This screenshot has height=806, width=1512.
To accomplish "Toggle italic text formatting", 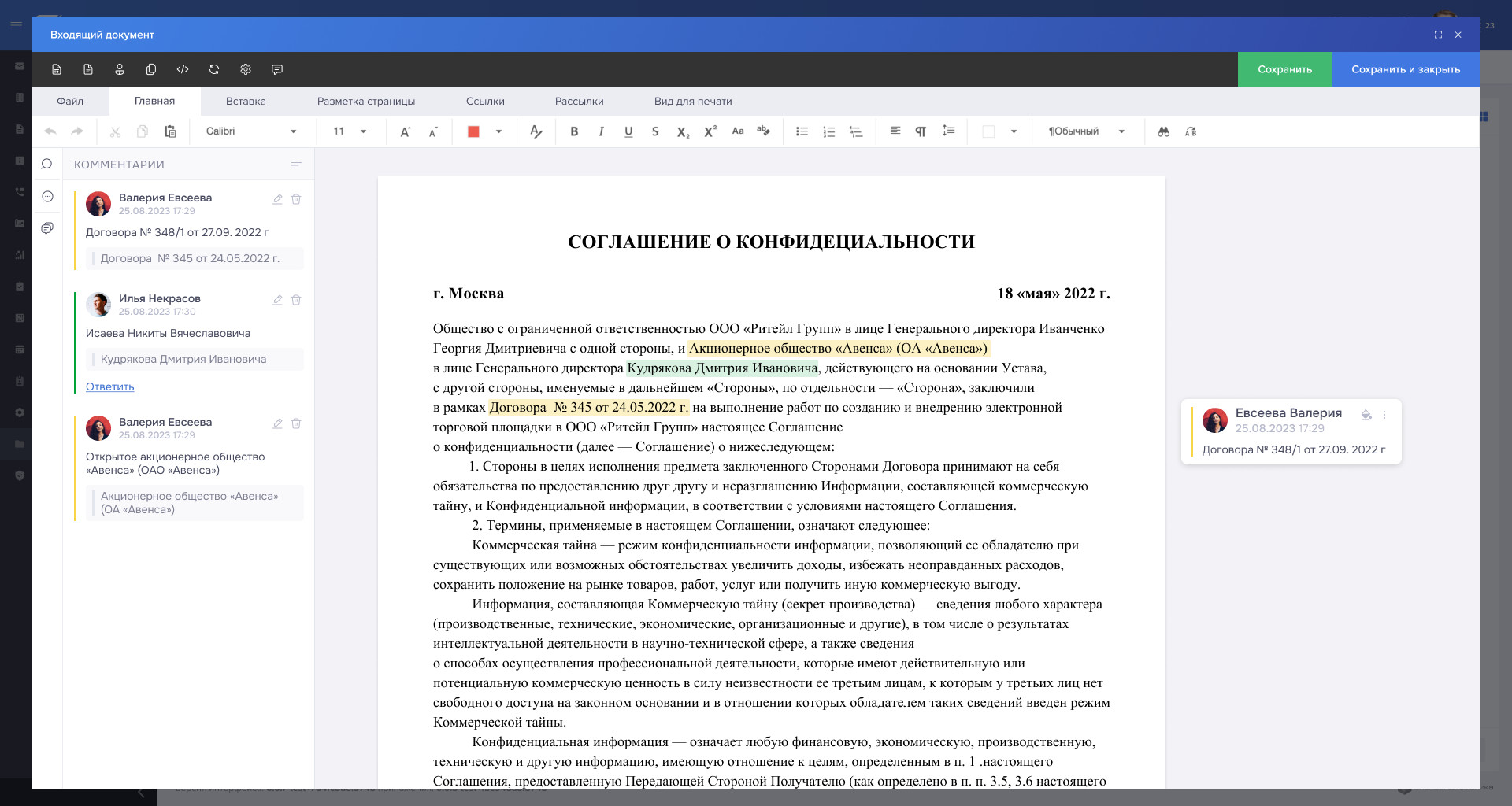I will pos(601,131).
